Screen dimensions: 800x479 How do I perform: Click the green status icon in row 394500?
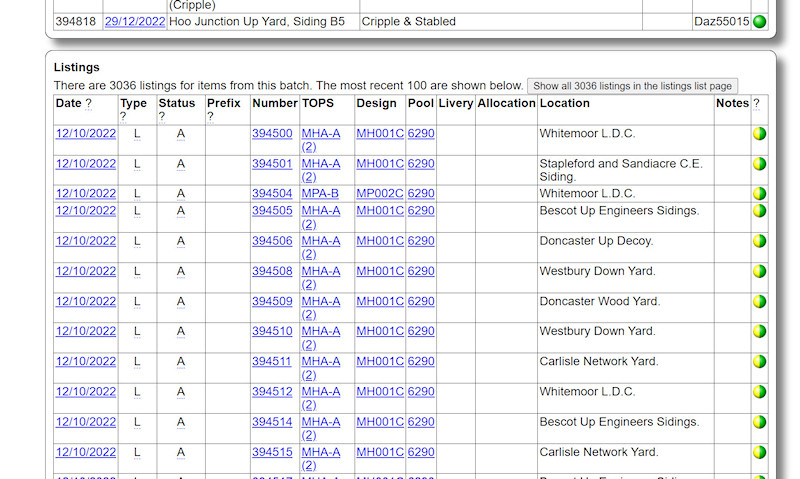coord(760,133)
